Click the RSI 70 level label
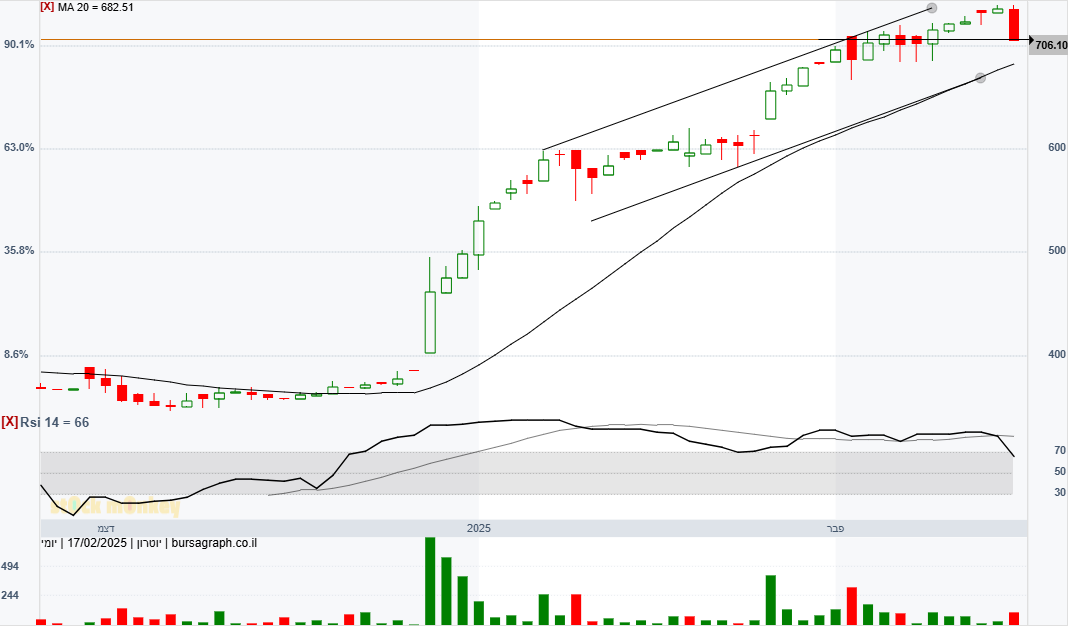The width and height of the screenshot is (1068, 626). tap(1060, 450)
